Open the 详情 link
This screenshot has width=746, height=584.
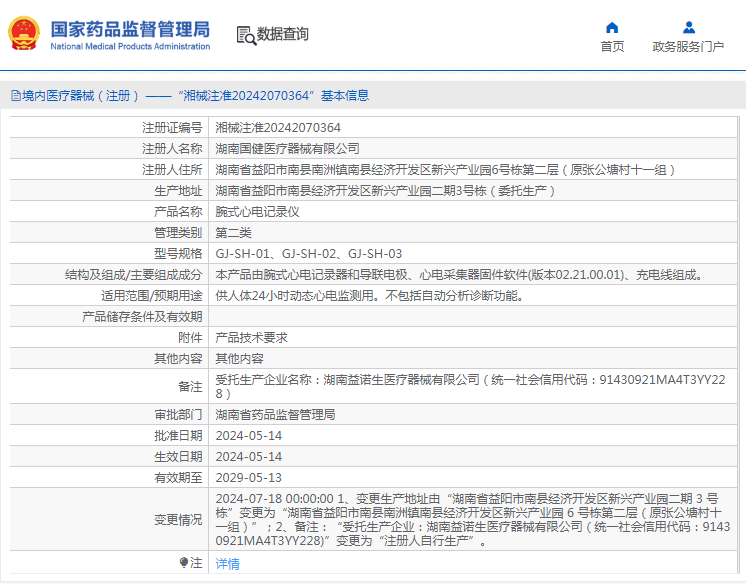tap(227, 564)
